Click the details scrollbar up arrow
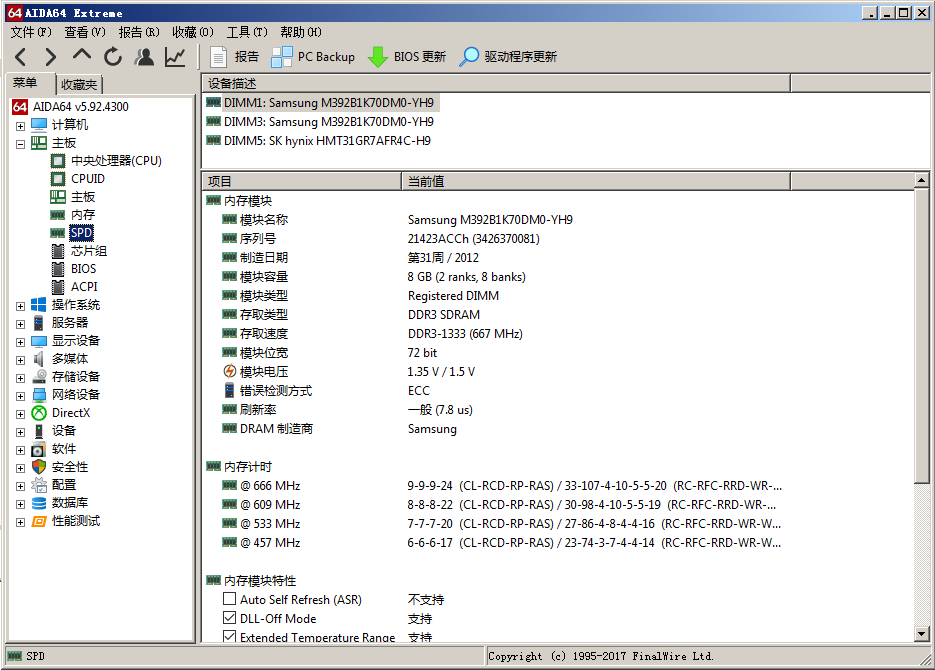935x670 pixels. click(921, 179)
